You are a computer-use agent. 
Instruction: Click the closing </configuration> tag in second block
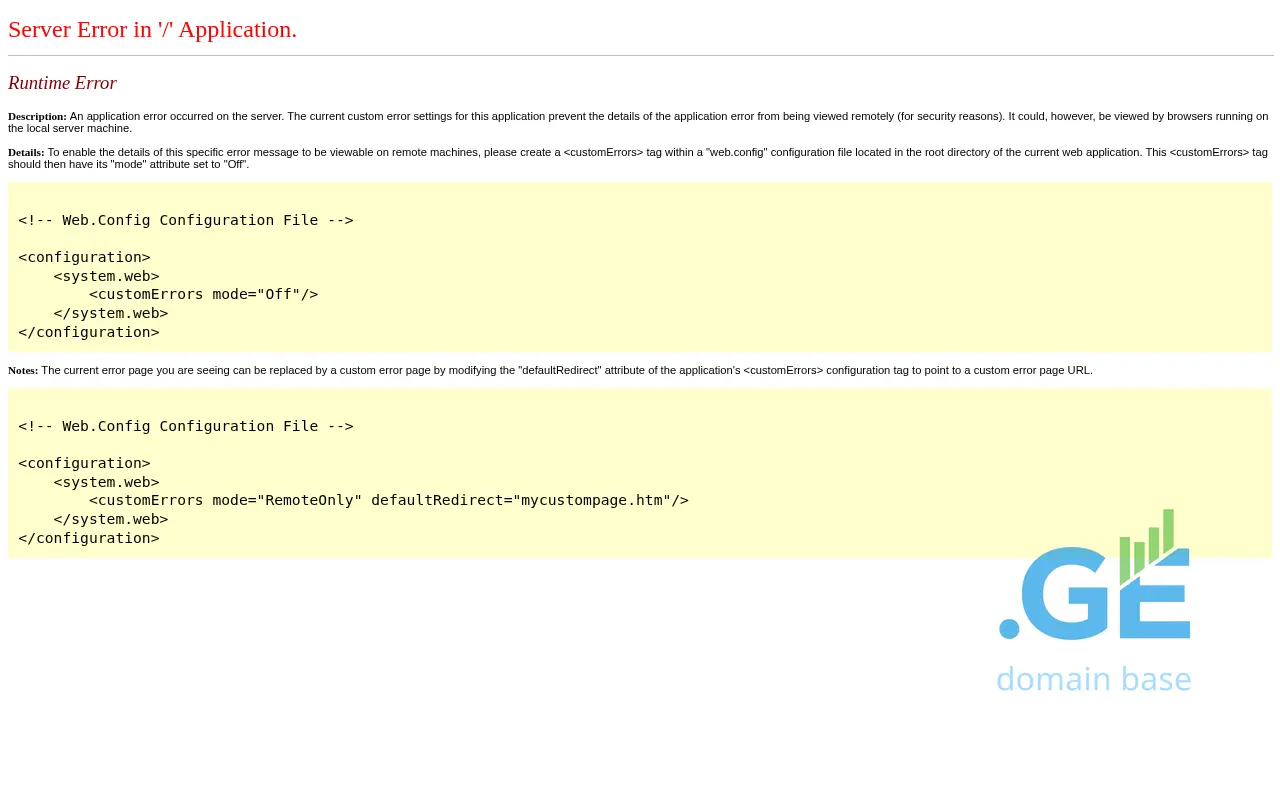coord(88,538)
